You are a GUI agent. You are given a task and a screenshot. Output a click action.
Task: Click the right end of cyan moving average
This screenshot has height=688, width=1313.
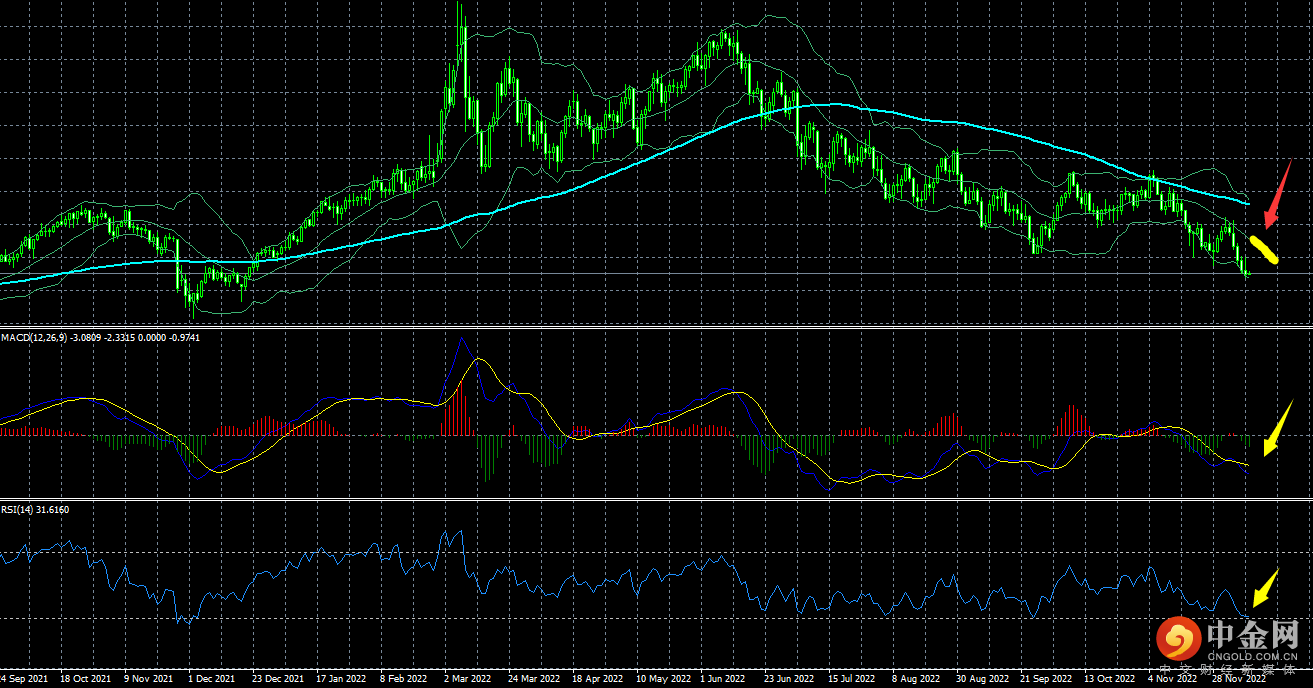pyautogui.click(x=1246, y=203)
